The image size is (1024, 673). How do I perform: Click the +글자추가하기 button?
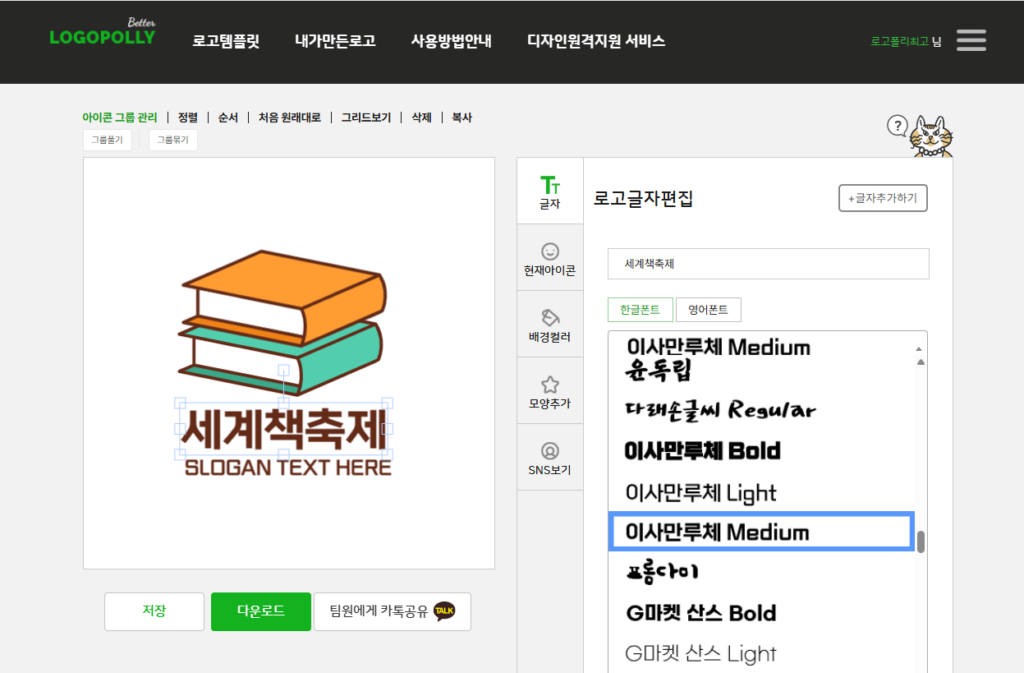click(x=883, y=198)
